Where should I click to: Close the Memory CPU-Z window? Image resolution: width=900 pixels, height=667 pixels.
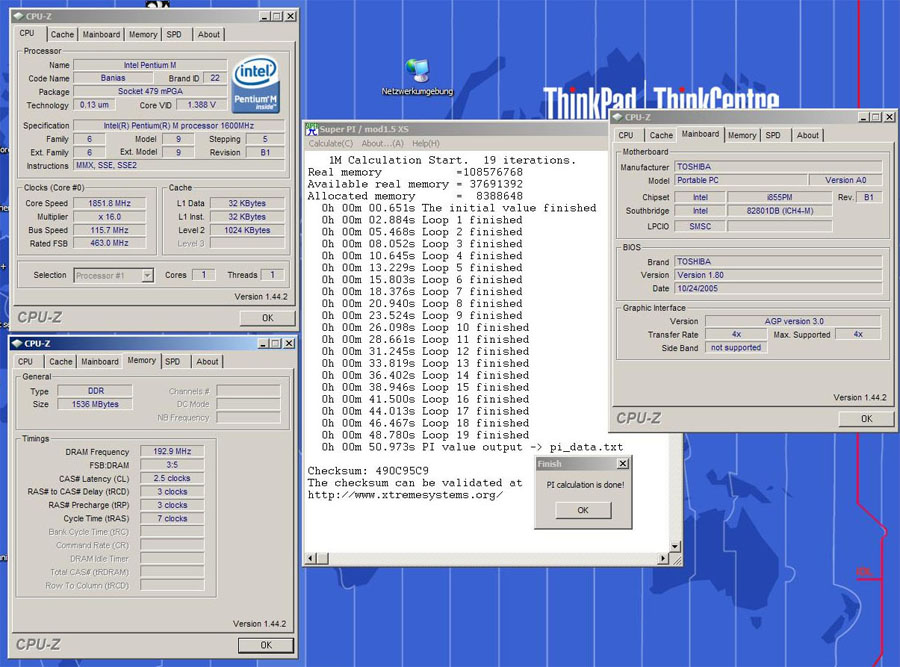coord(289,343)
